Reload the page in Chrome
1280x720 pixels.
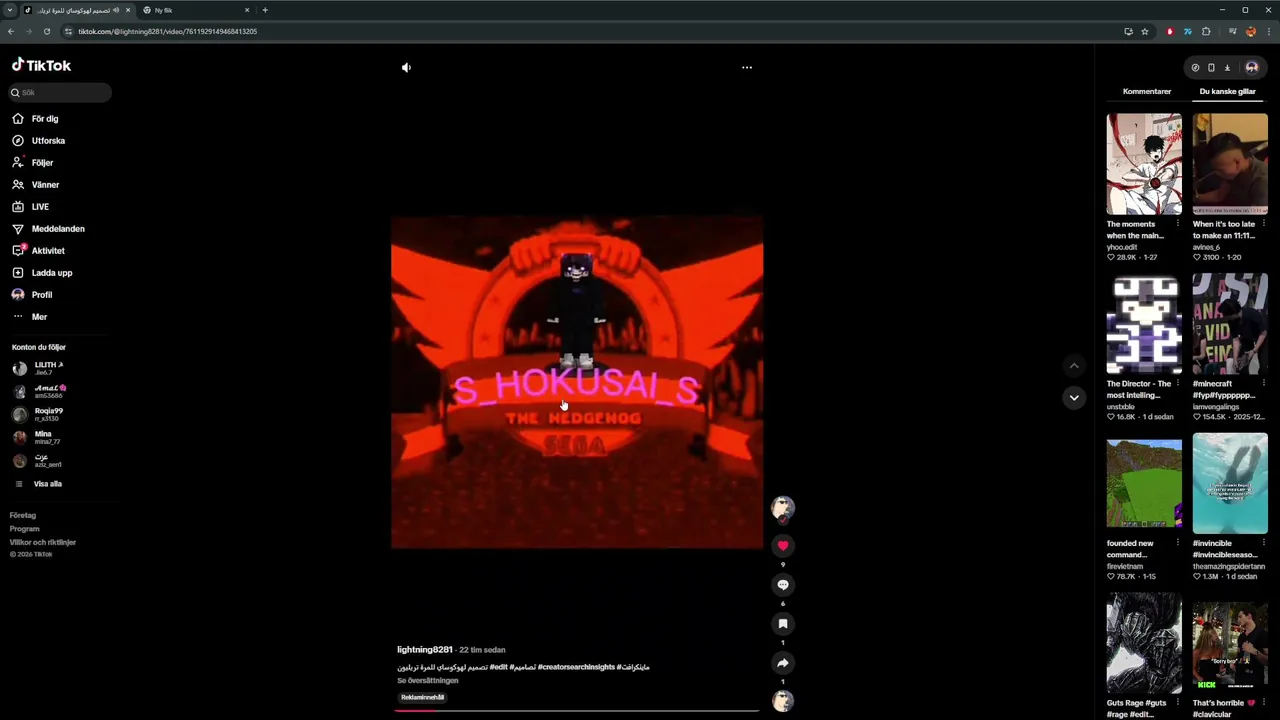tap(46, 31)
